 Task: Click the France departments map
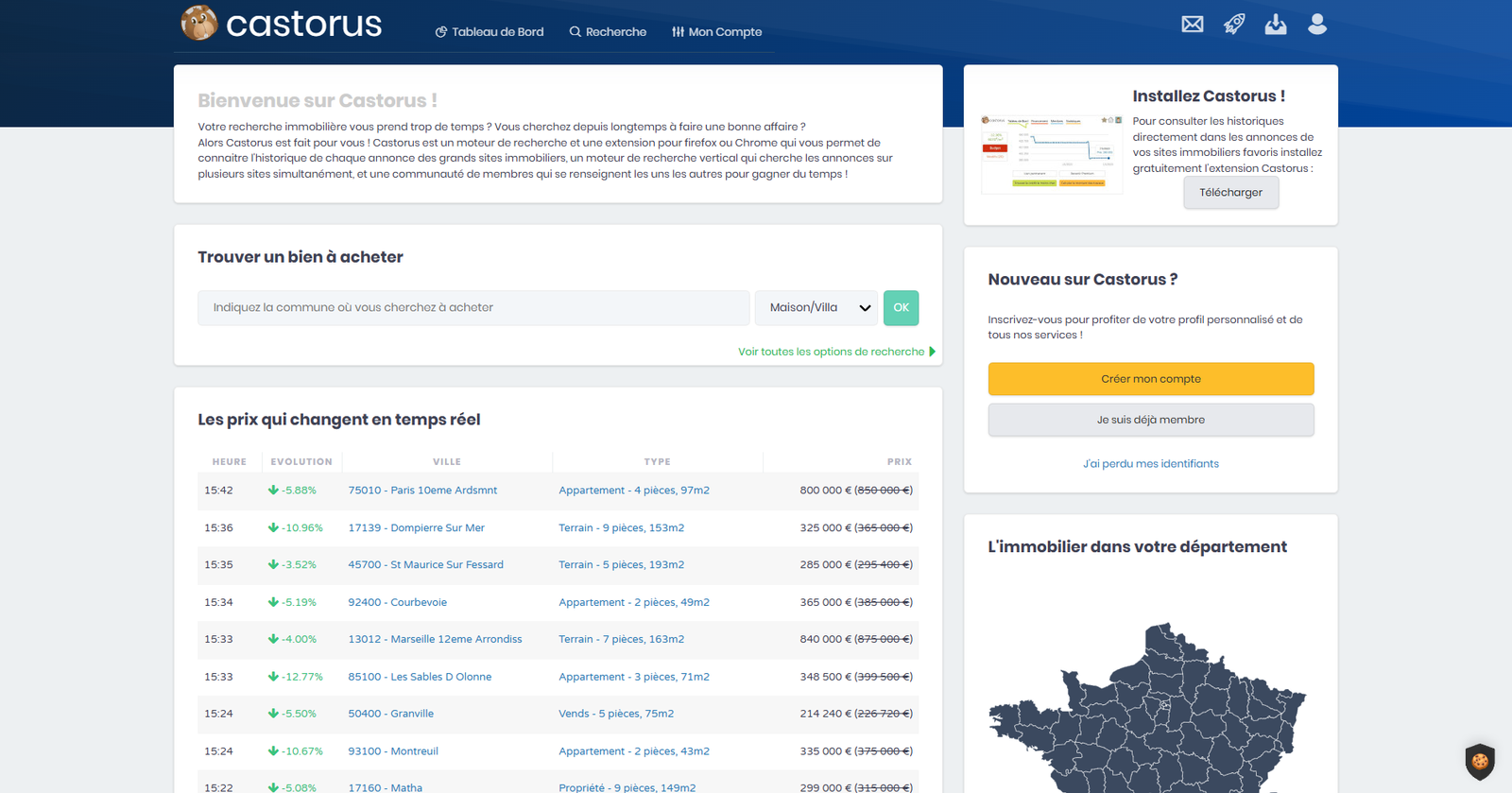pyautogui.click(x=1148, y=709)
